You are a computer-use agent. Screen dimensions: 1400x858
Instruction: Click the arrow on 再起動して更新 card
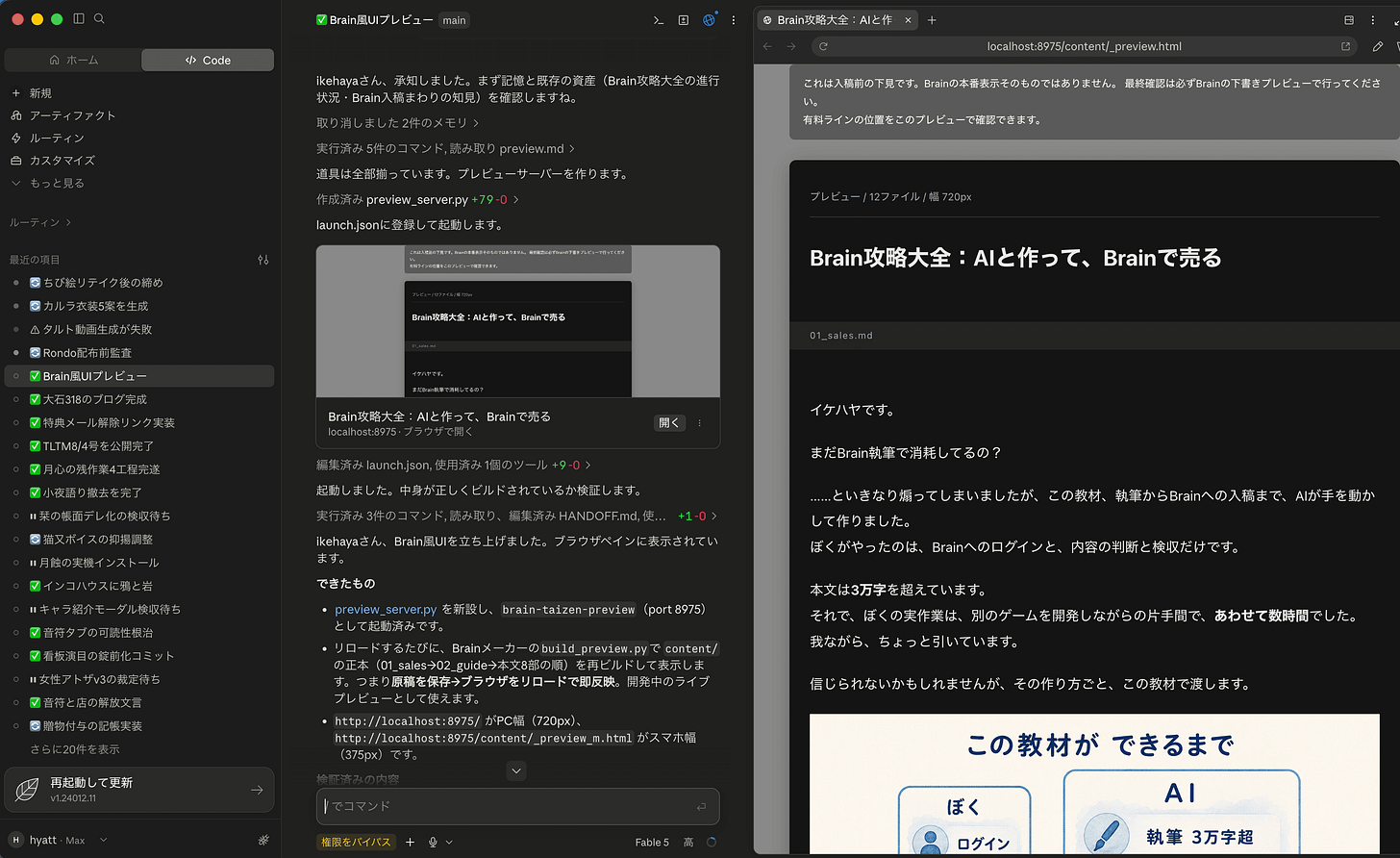[257, 790]
